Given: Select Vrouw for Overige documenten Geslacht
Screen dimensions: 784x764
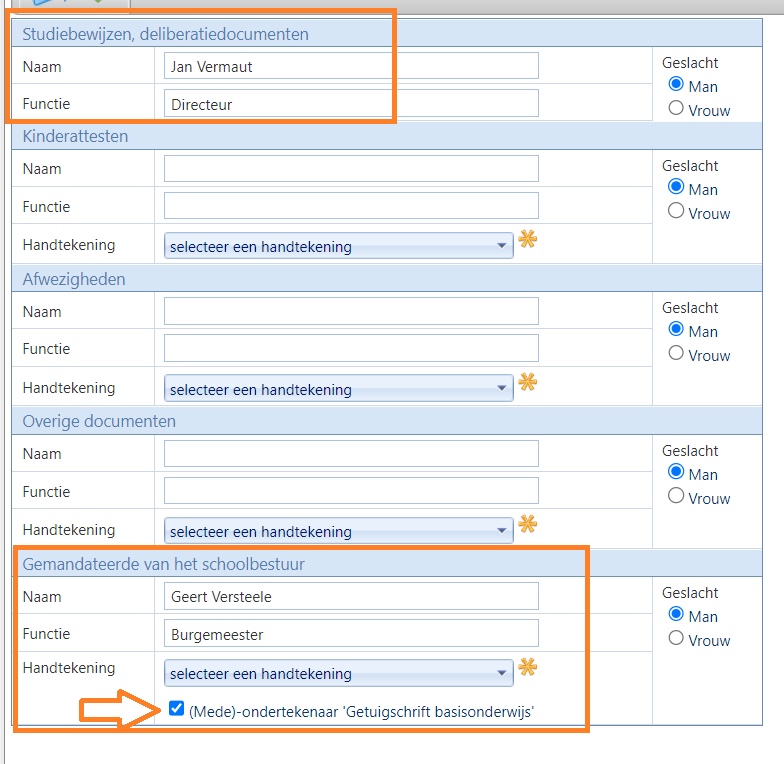Looking at the screenshot, I should click(676, 496).
